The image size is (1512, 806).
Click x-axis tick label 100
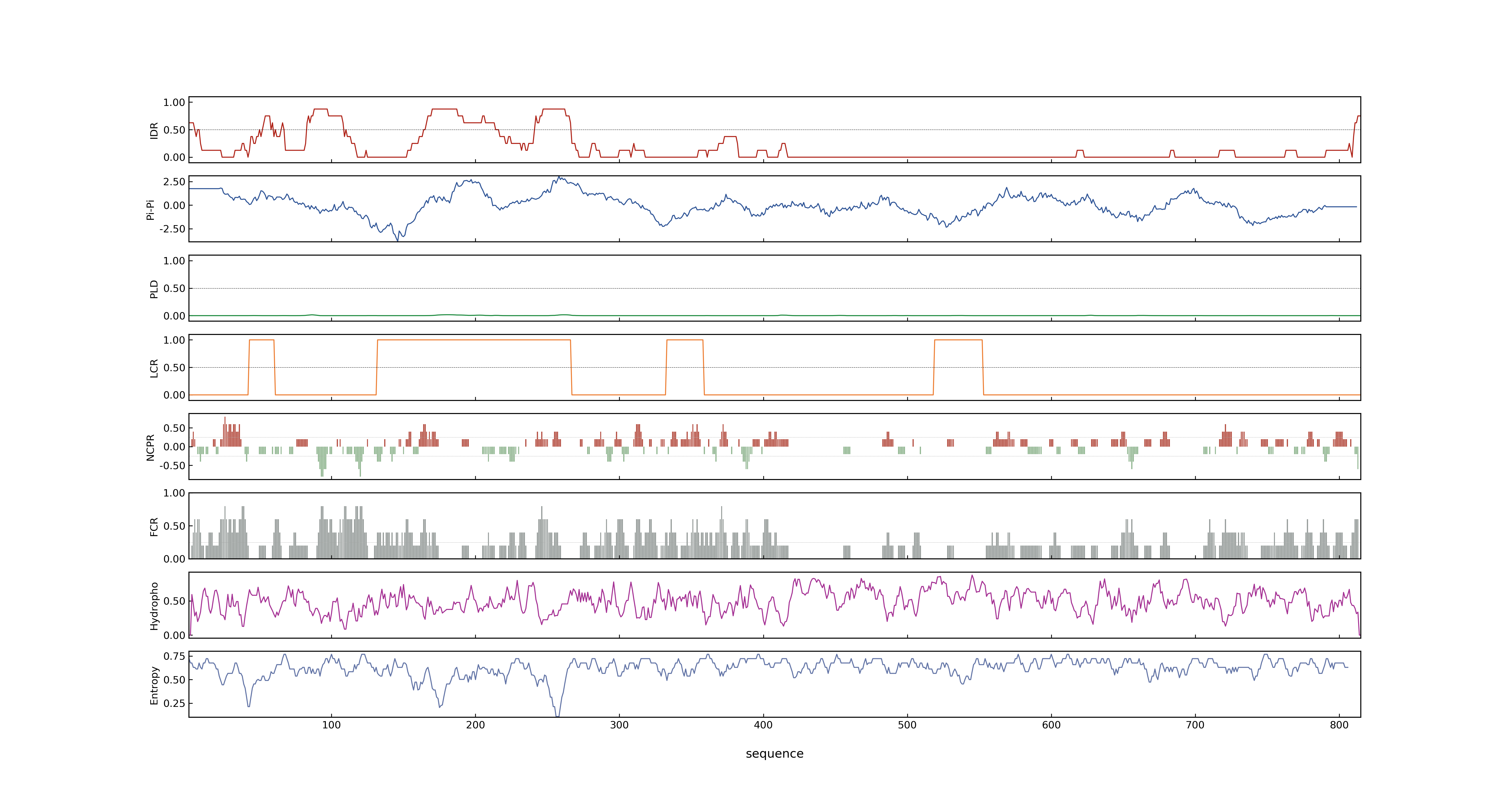click(332, 725)
